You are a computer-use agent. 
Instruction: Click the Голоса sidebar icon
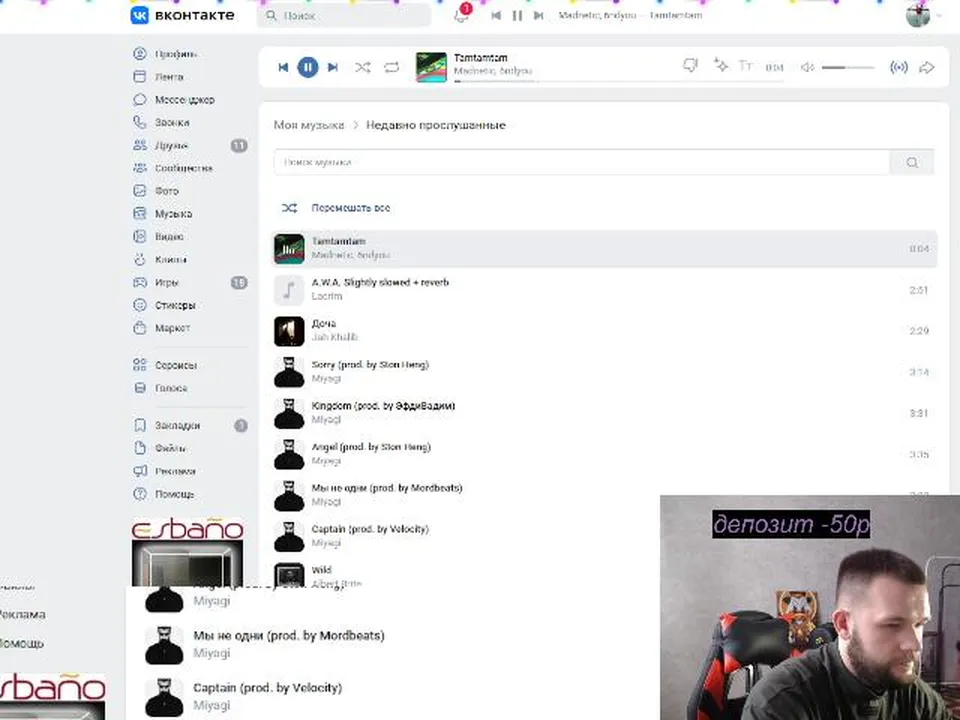[x=140, y=388]
